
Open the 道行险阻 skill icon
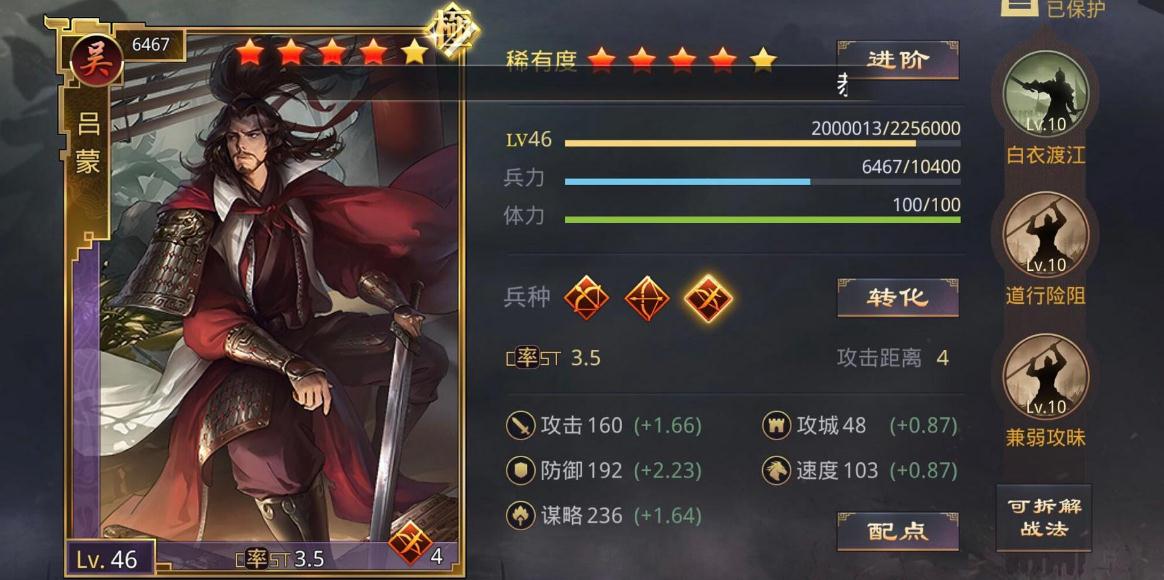(1046, 235)
